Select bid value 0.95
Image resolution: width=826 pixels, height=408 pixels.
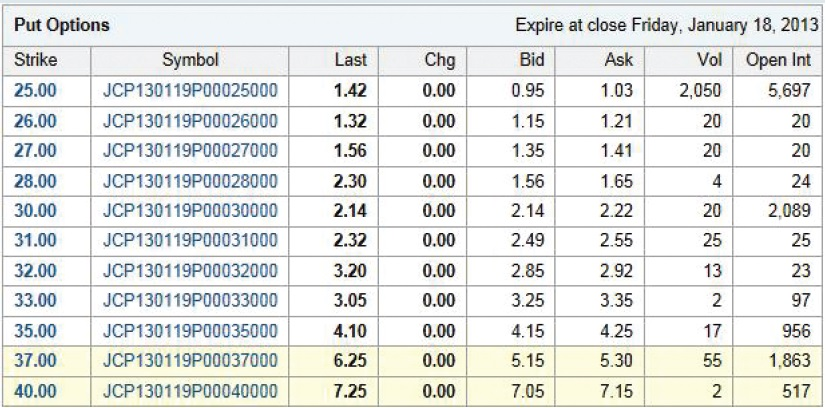[528, 91]
